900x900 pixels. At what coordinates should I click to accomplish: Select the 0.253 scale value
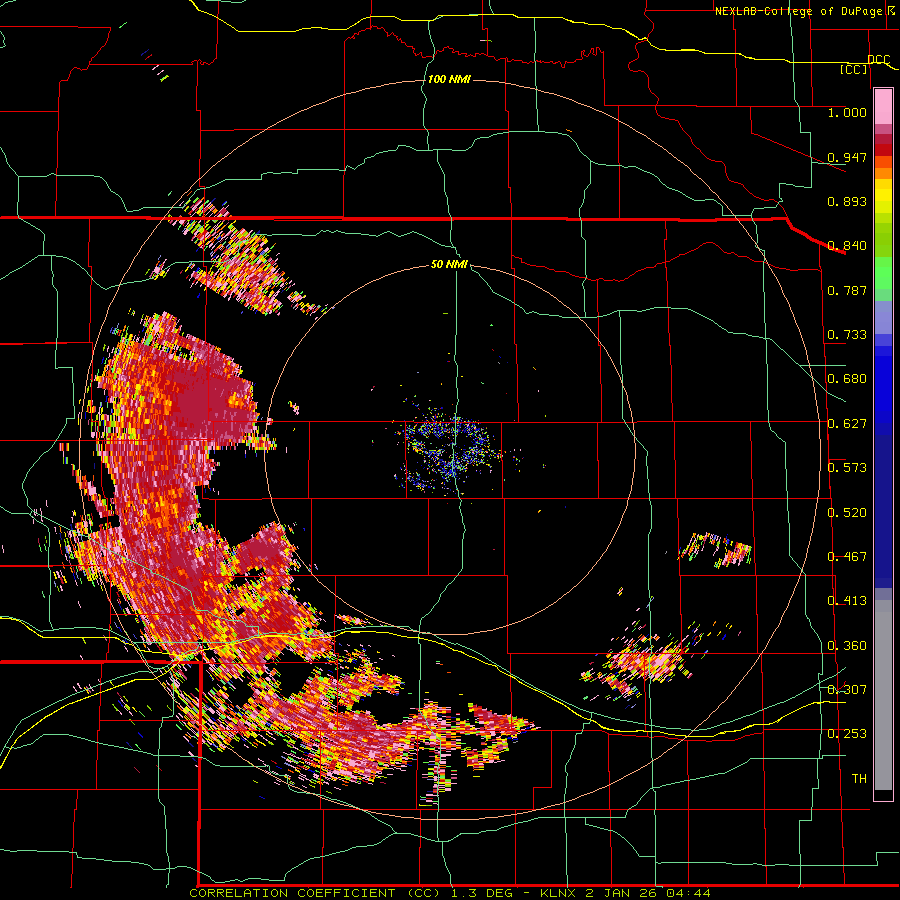pos(847,734)
